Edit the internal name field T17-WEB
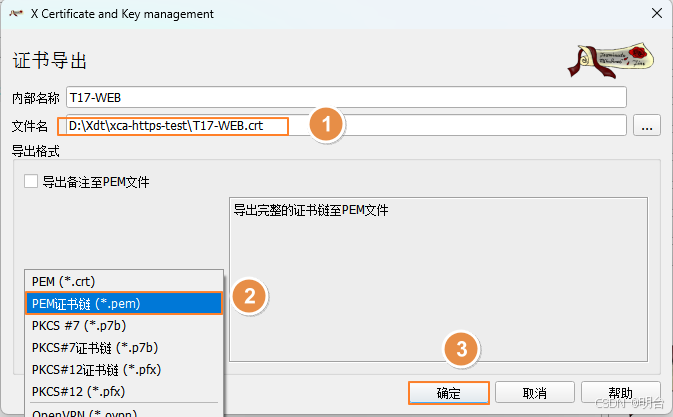Viewport: 673px width, 417px height. click(x=346, y=97)
